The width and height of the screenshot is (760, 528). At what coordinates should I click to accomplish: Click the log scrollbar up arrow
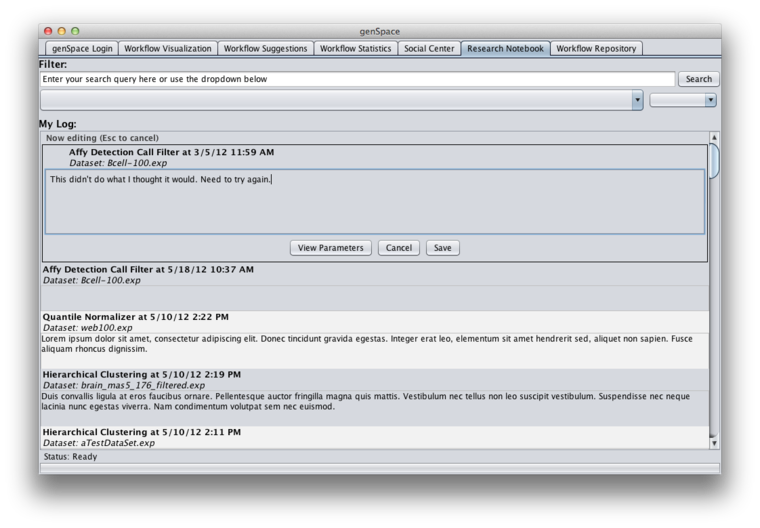coord(714,138)
